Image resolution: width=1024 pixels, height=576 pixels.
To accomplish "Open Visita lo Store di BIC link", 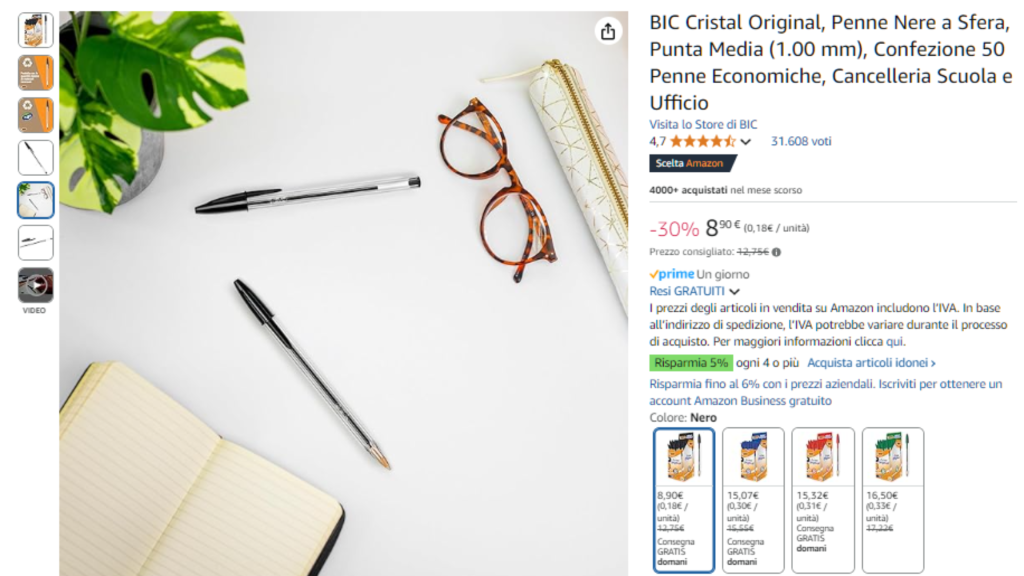I will (703, 124).
